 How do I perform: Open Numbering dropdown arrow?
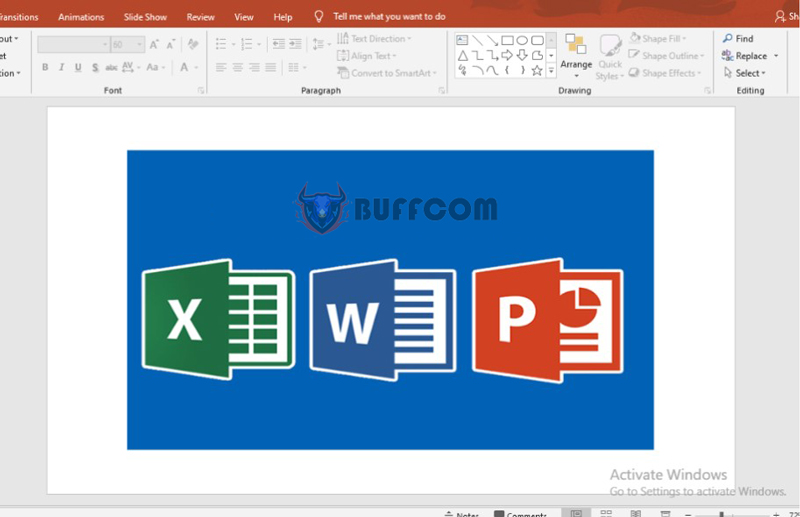point(259,44)
